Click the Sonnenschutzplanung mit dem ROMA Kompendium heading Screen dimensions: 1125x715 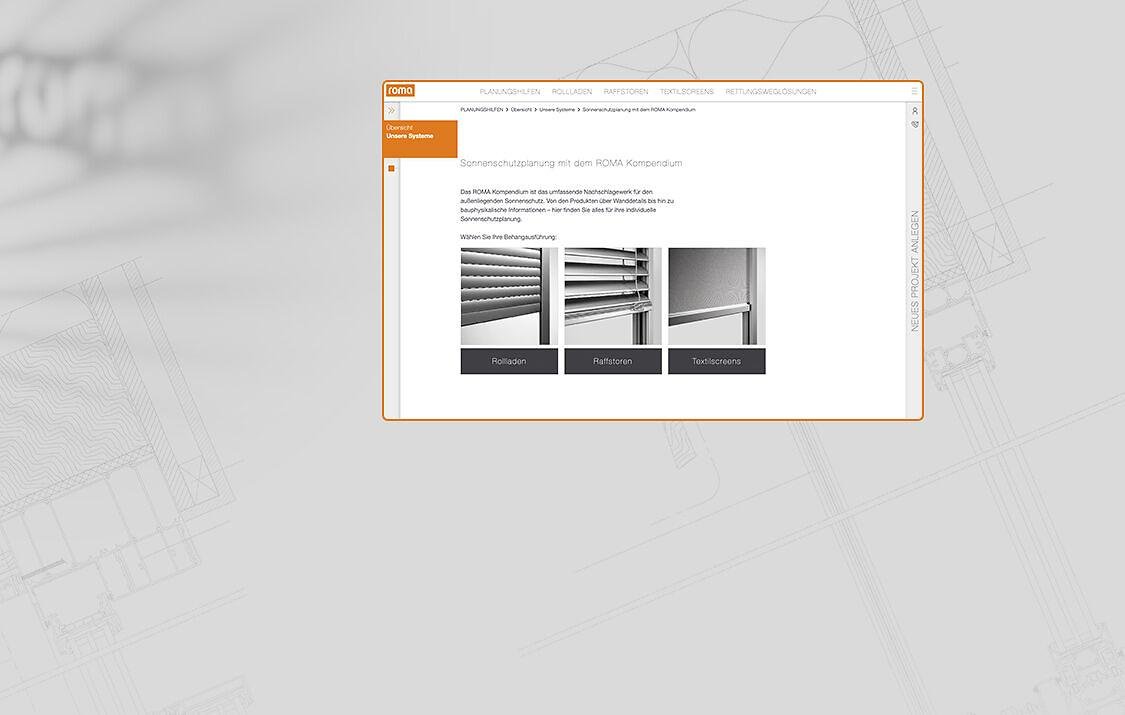(571, 164)
